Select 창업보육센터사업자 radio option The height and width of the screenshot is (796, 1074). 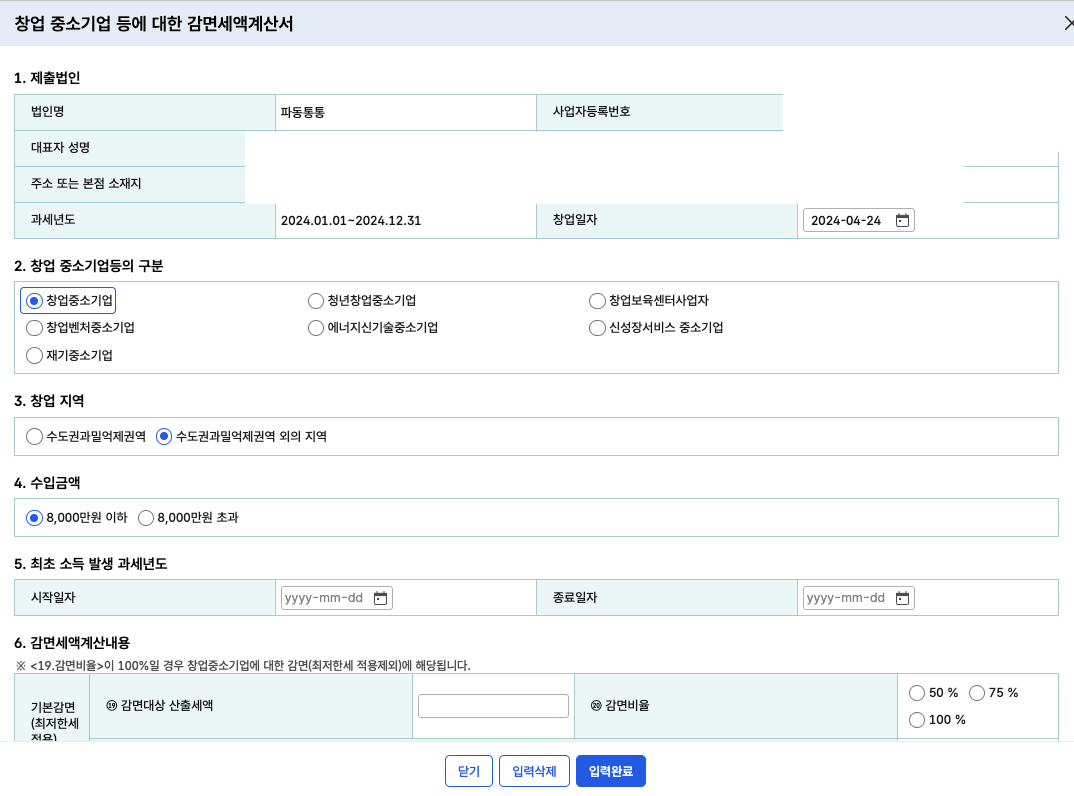pyautogui.click(x=598, y=301)
